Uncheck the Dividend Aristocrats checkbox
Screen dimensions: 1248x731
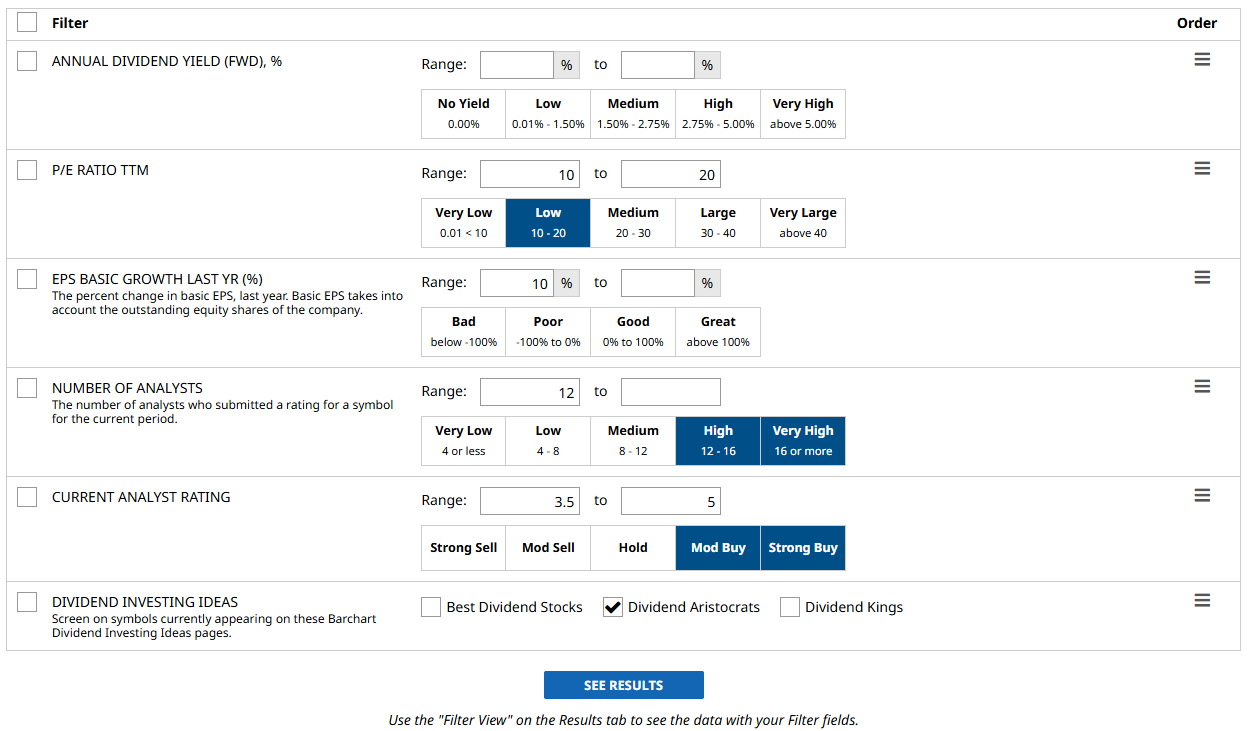coord(613,607)
